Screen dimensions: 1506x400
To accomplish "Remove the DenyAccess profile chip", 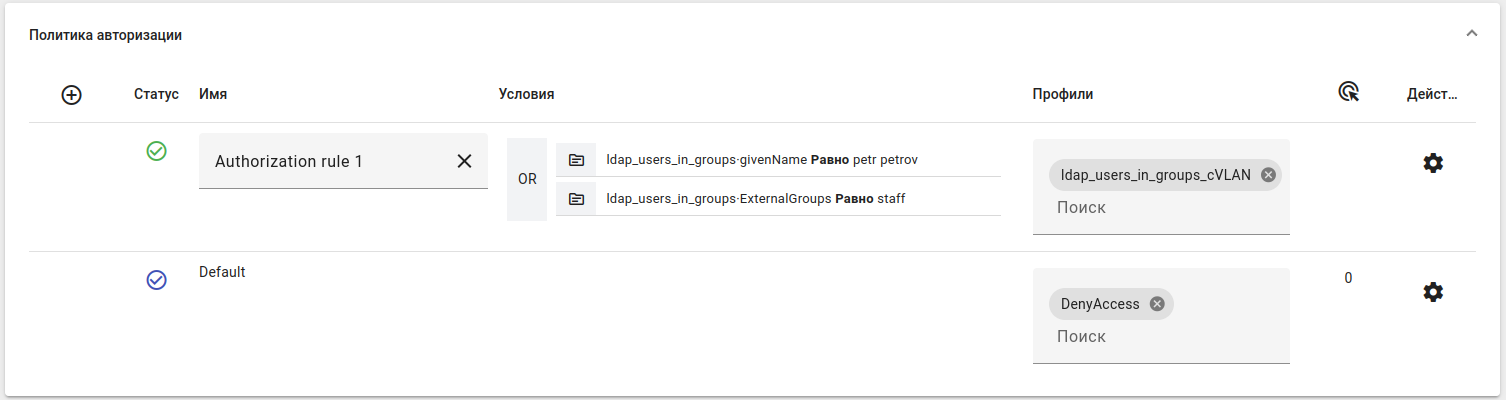I will pos(1157,304).
